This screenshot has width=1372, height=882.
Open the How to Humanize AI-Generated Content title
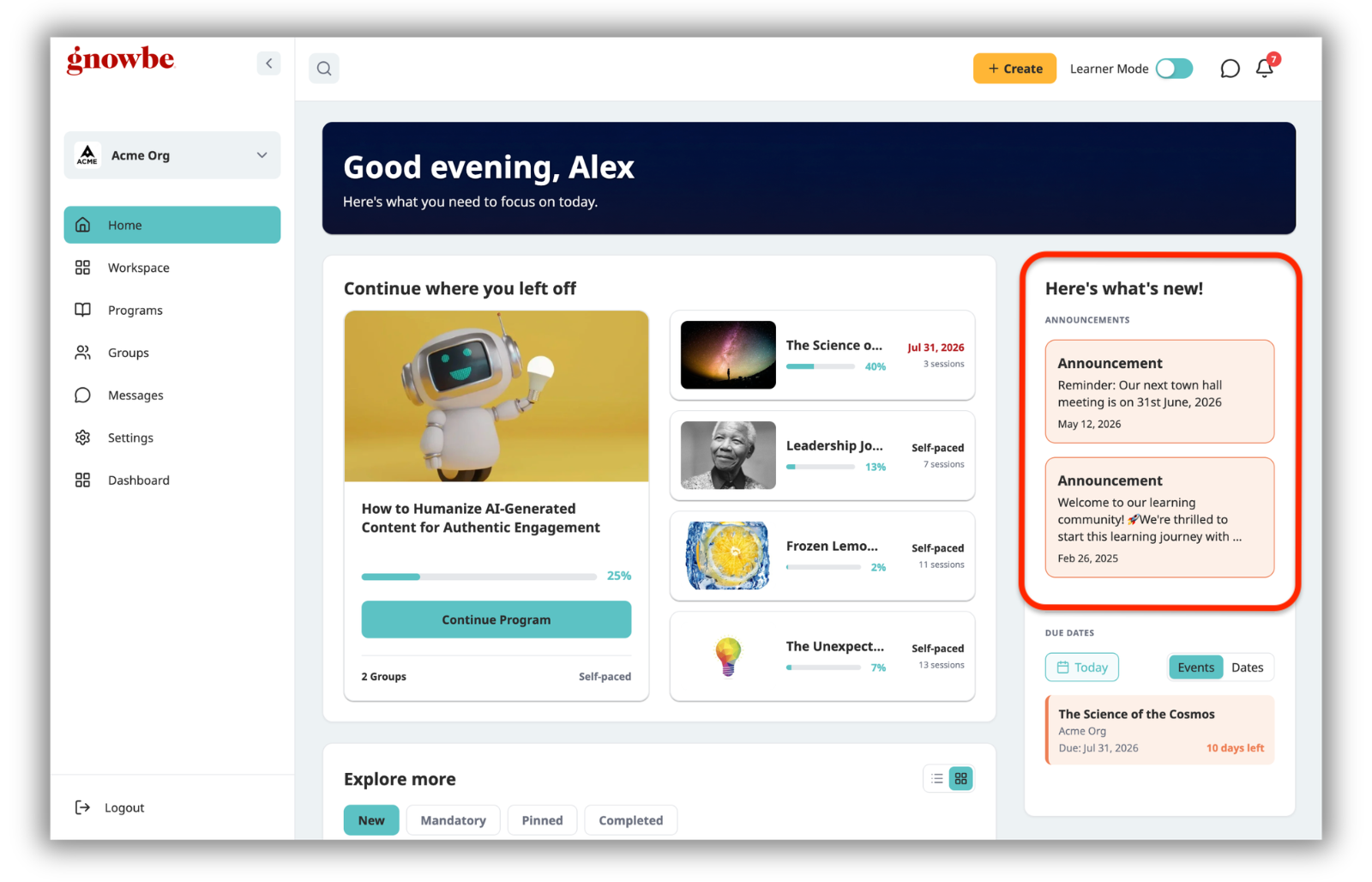point(481,518)
